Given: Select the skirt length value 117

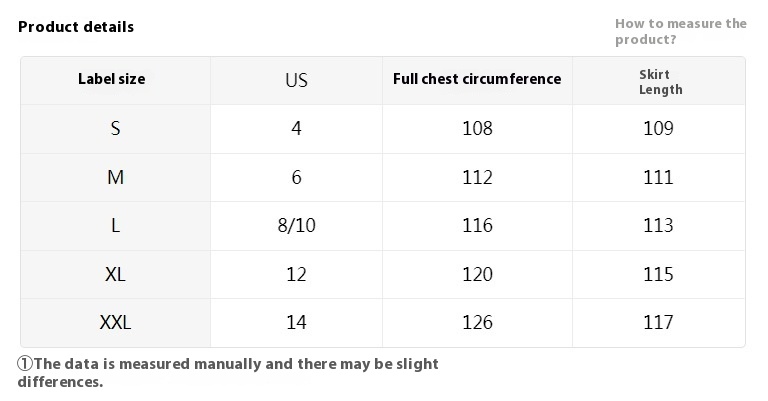Looking at the screenshot, I should 658,322.
